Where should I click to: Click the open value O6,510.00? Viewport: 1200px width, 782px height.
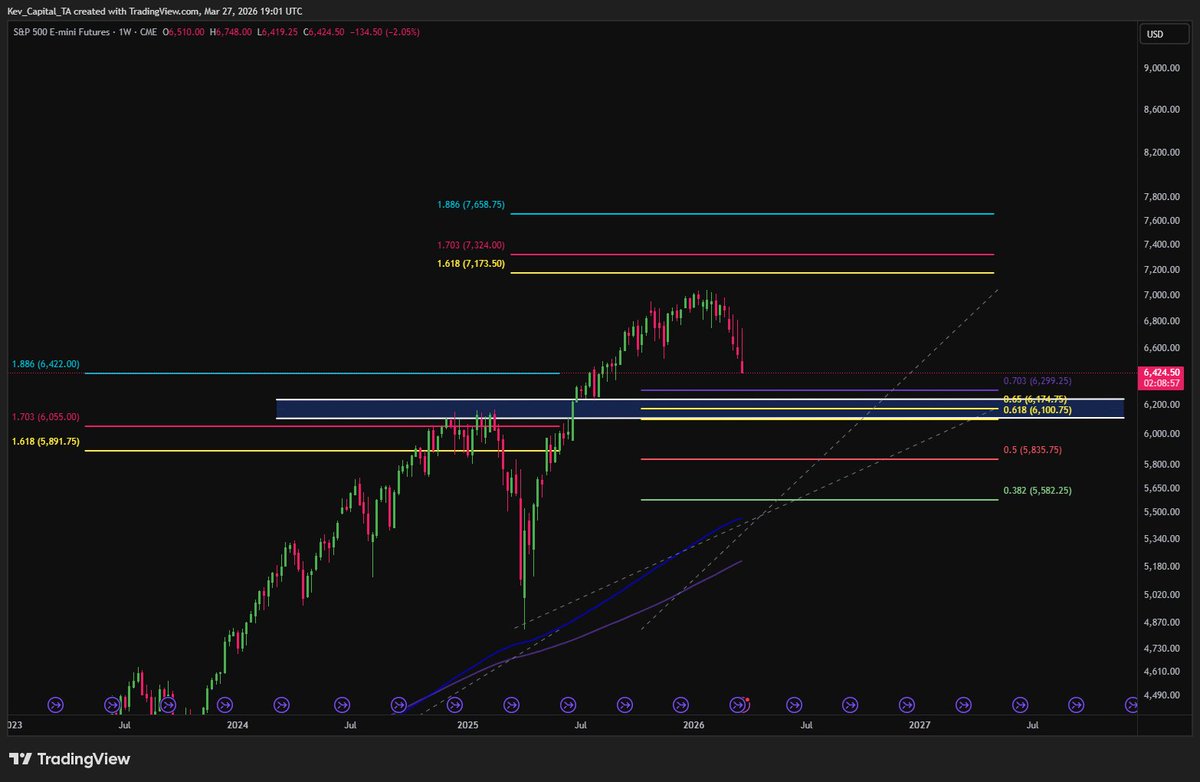point(183,32)
